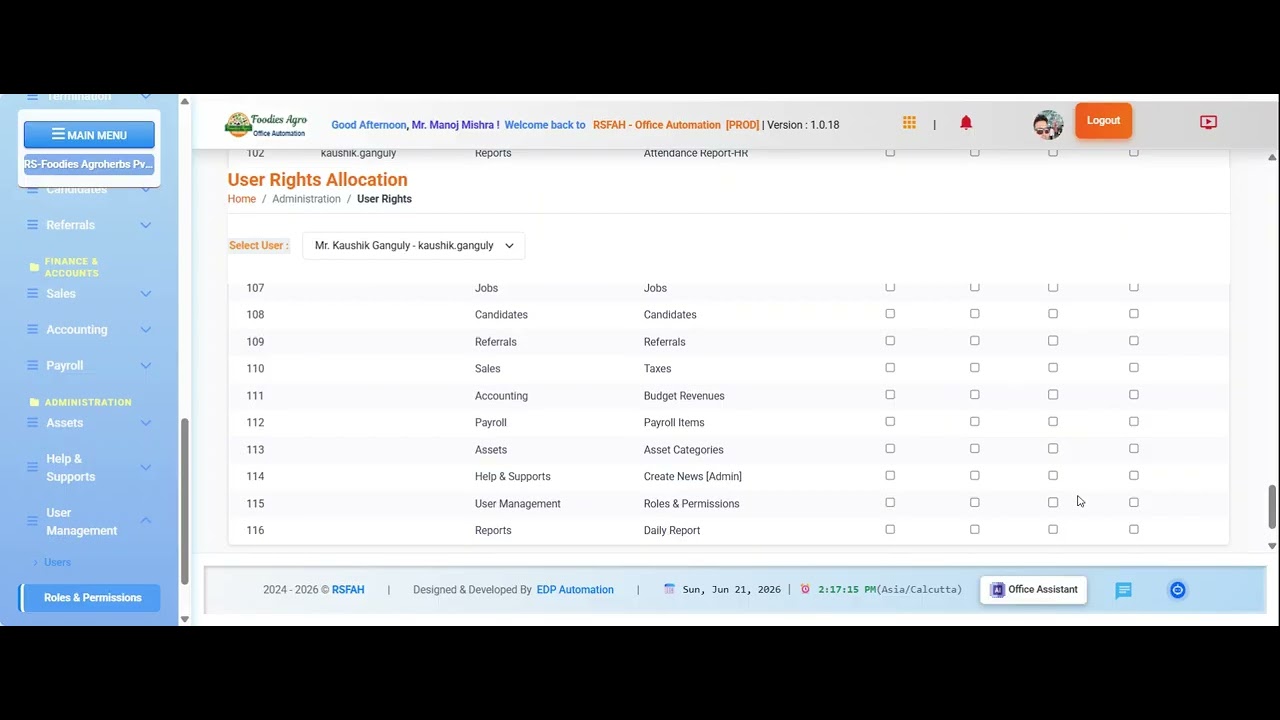Open the Office Assistant button
This screenshot has width=1280, height=720.
click(x=1034, y=590)
